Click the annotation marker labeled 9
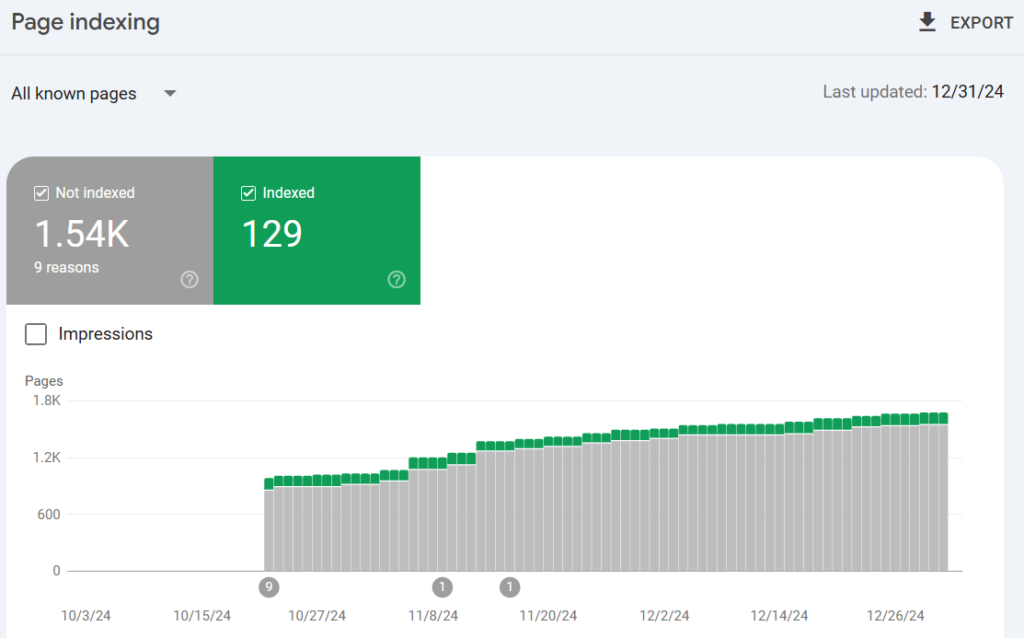1024x638 pixels. [x=268, y=587]
